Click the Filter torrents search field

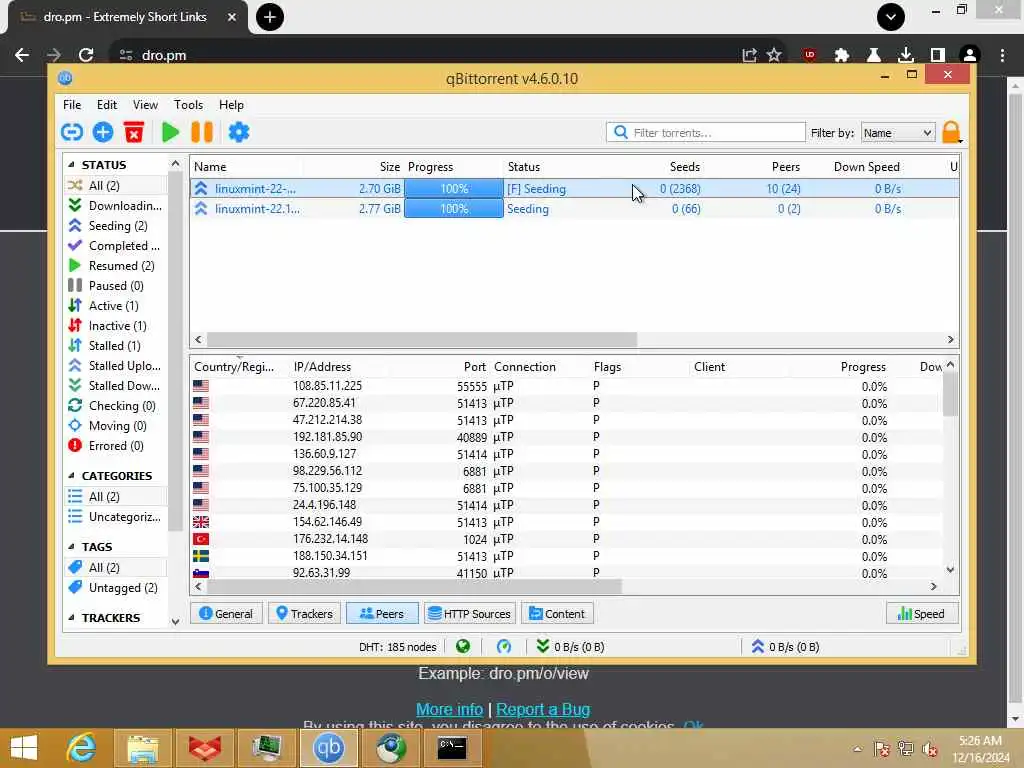click(x=706, y=133)
